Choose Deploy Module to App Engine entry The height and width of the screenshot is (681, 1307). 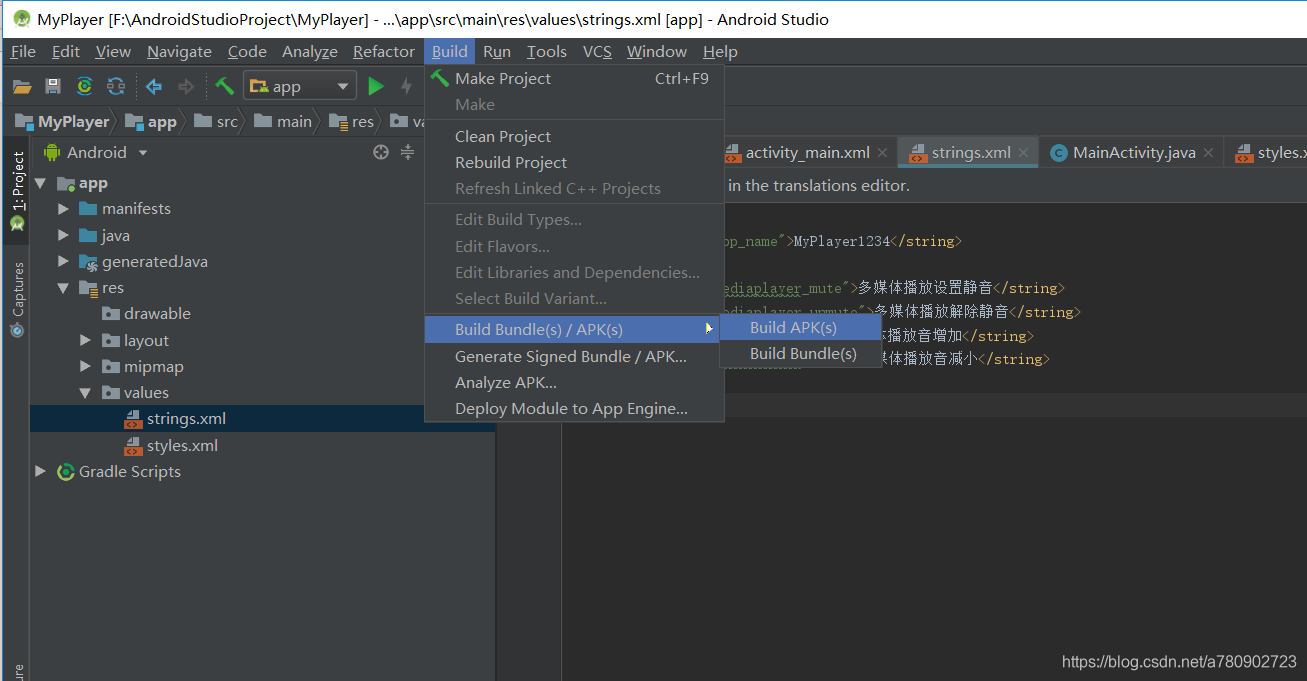[574, 408]
